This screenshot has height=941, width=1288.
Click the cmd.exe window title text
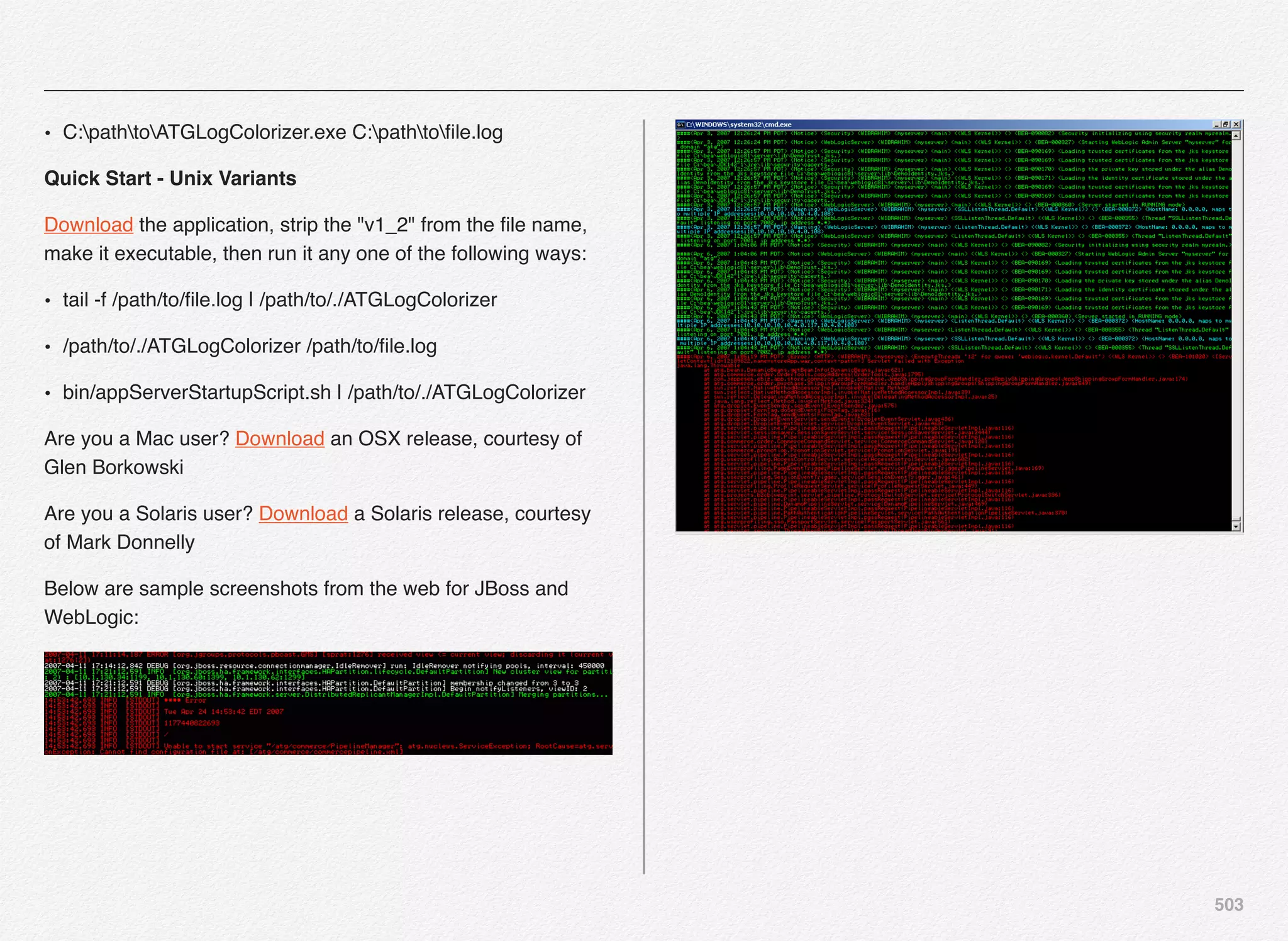[x=738, y=125]
